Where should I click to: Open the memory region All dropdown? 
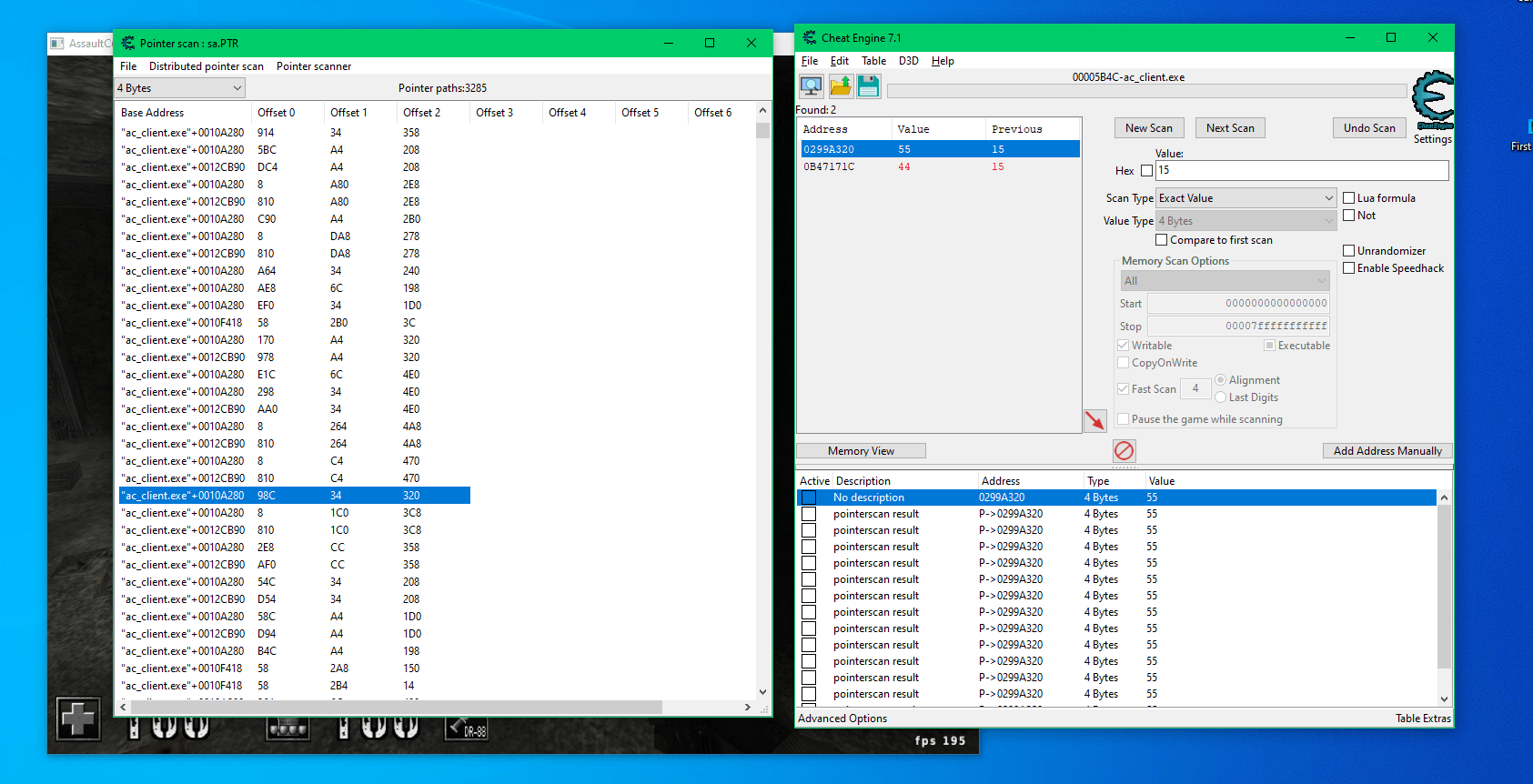click(x=1225, y=280)
